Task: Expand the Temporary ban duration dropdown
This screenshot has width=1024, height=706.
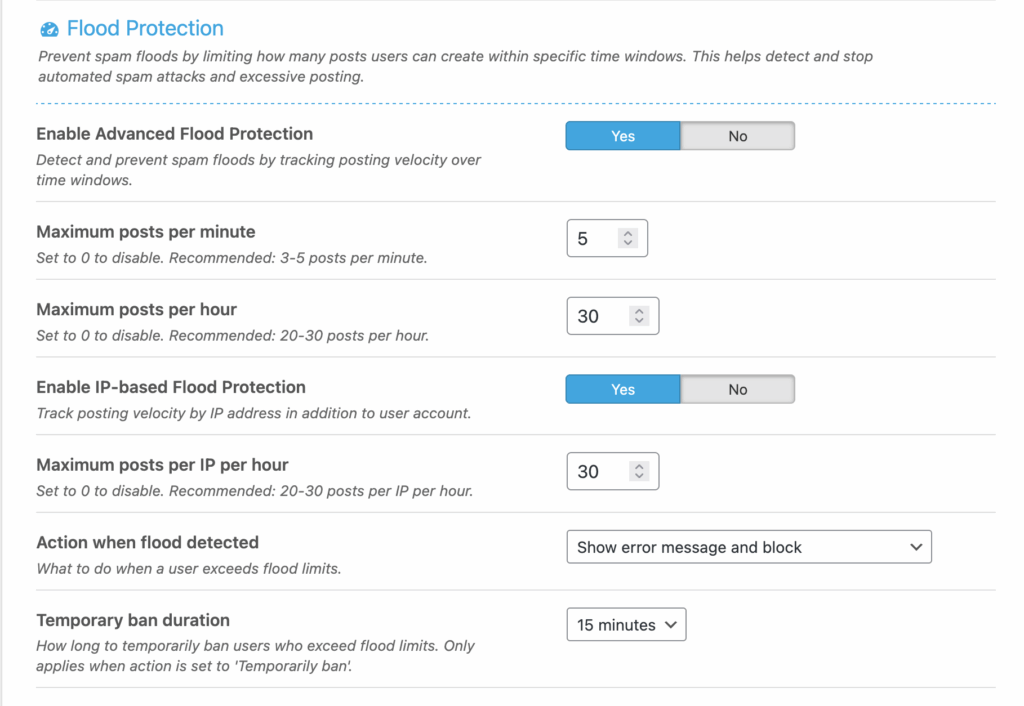Action: coord(626,625)
